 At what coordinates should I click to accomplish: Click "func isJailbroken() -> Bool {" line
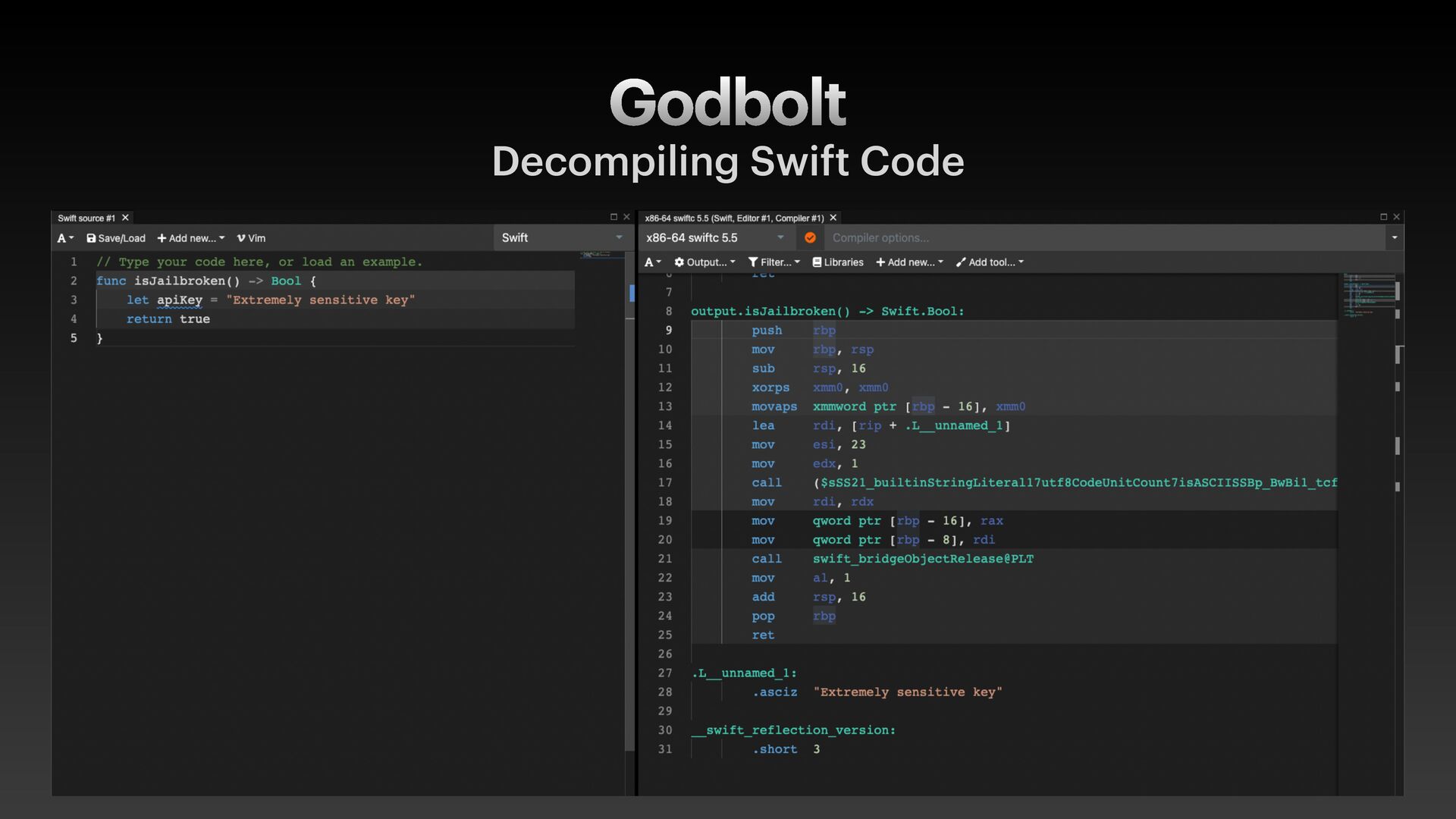coord(206,281)
